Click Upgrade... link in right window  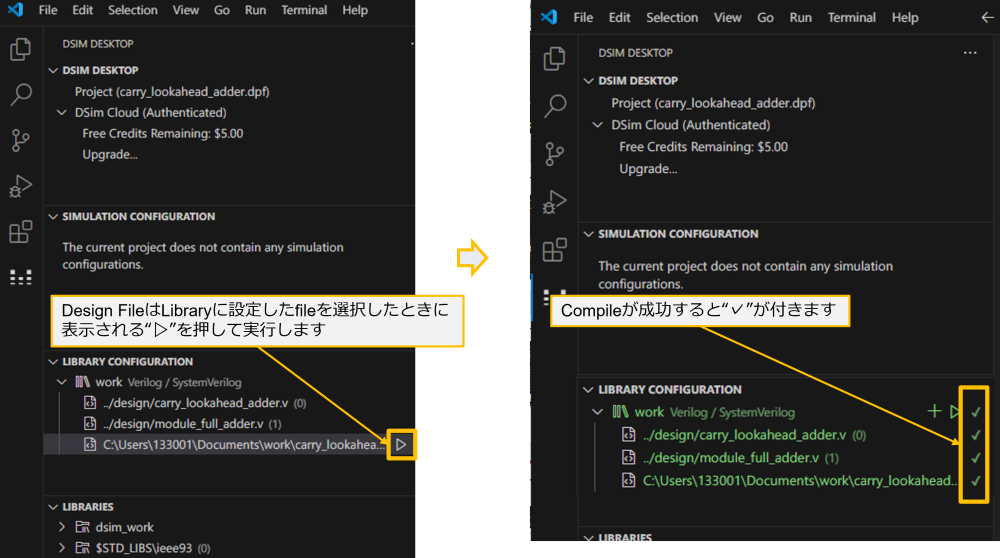648,169
